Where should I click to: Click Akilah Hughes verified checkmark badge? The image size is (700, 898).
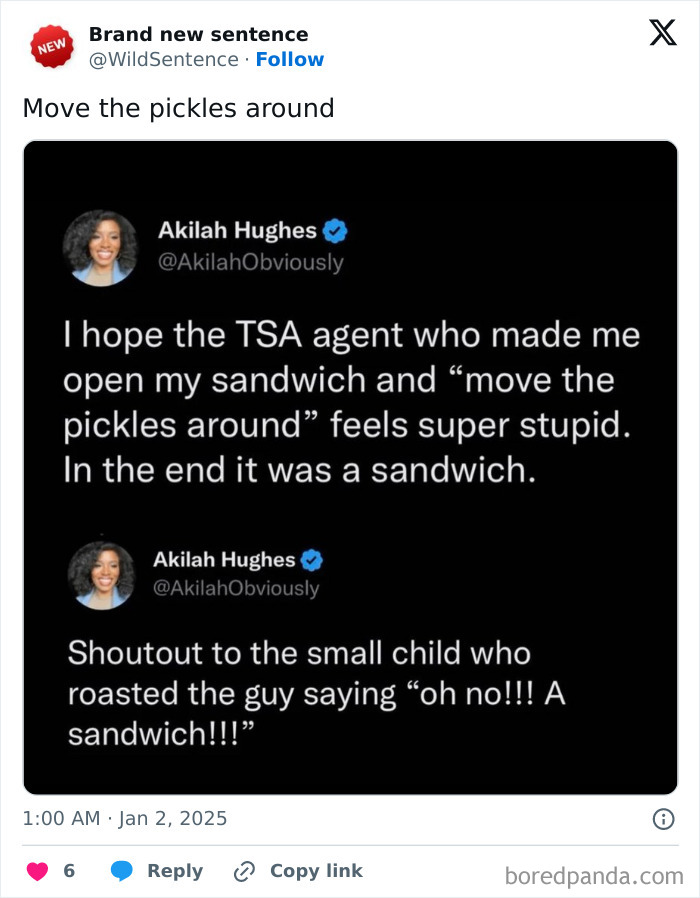pos(335,230)
